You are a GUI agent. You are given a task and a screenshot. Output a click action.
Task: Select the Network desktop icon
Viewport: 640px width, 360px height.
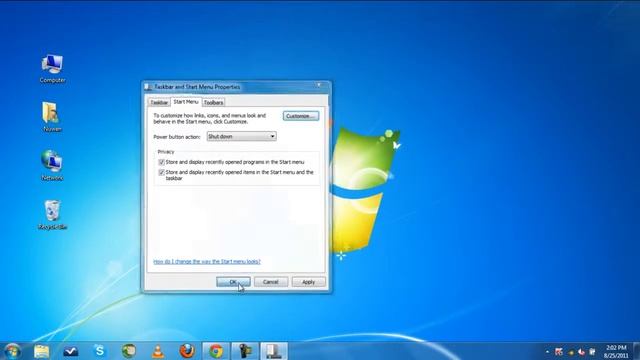point(52,166)
